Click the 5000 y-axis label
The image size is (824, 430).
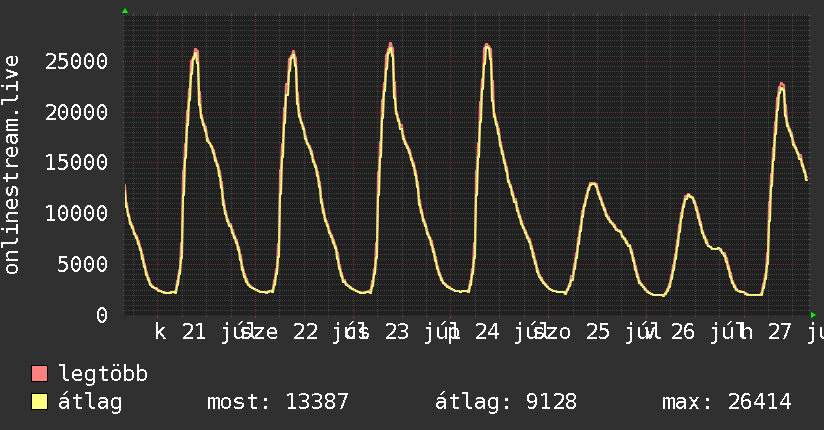pyautogui.click(x=83, y=264)
